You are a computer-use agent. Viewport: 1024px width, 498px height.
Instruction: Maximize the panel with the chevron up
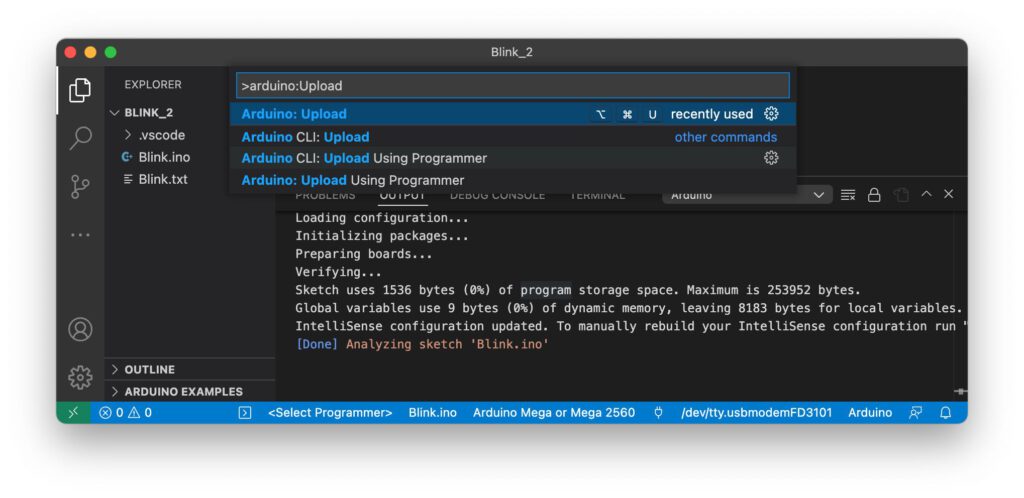(926, 194)
